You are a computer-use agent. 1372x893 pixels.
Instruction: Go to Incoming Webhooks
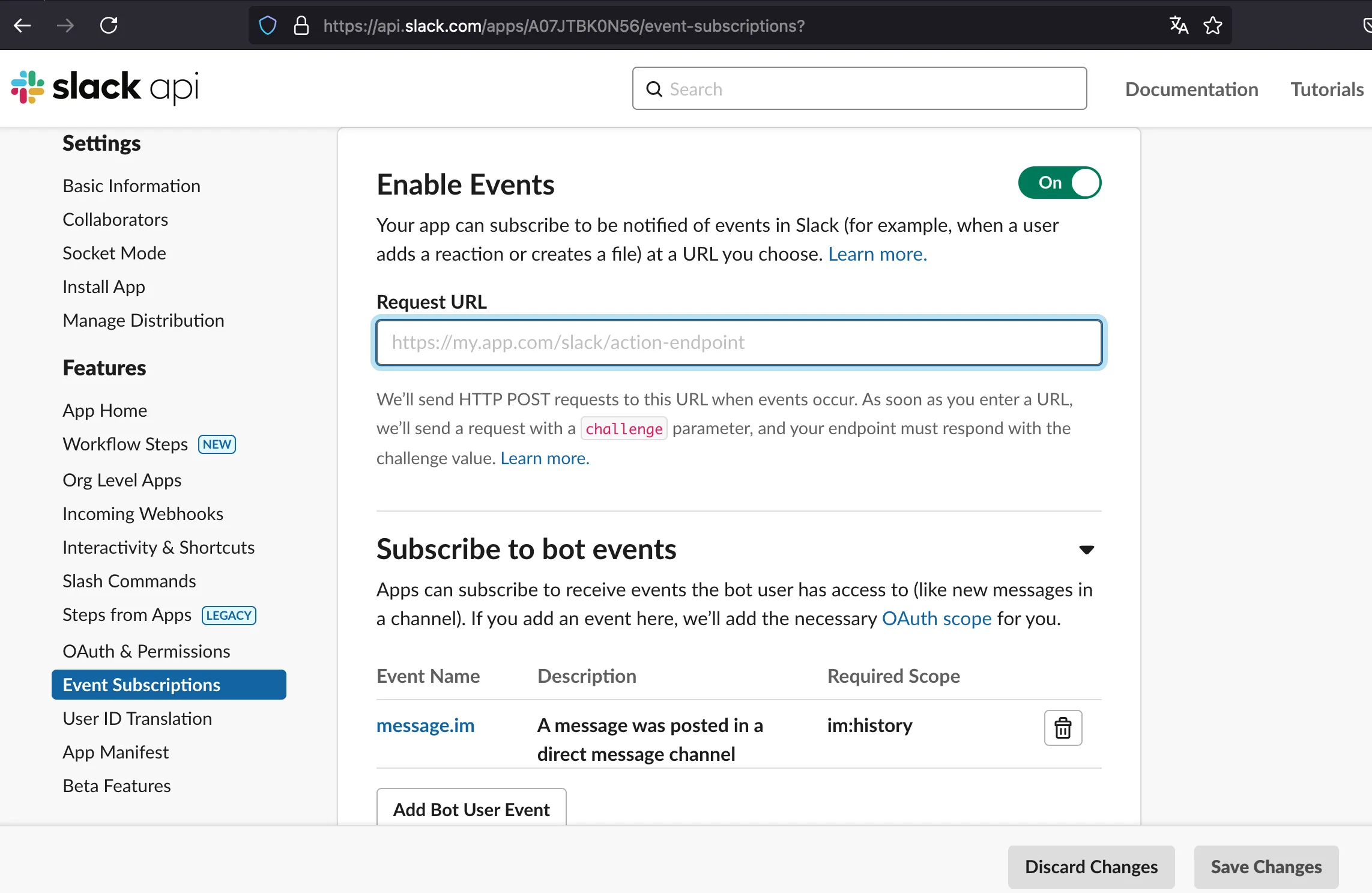point(143,513)
